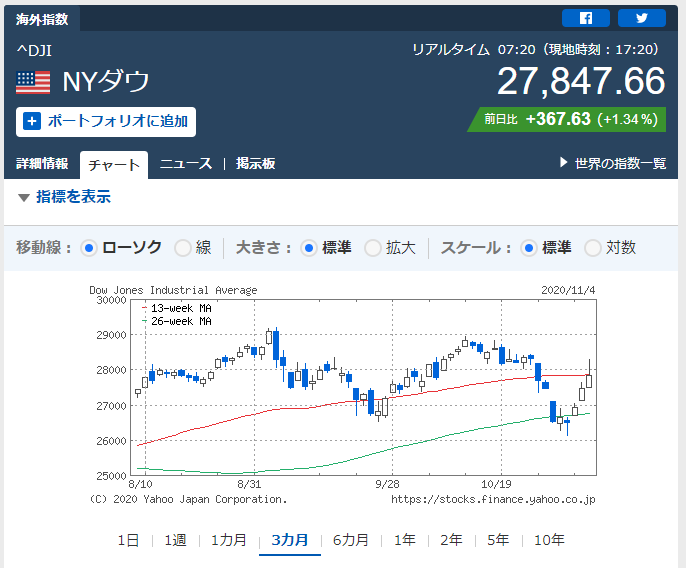Click the arrow icon before 世界の指数一覧
Image resolution: width=686 pixels, height=568 pixels.
[x=564, y=163]
